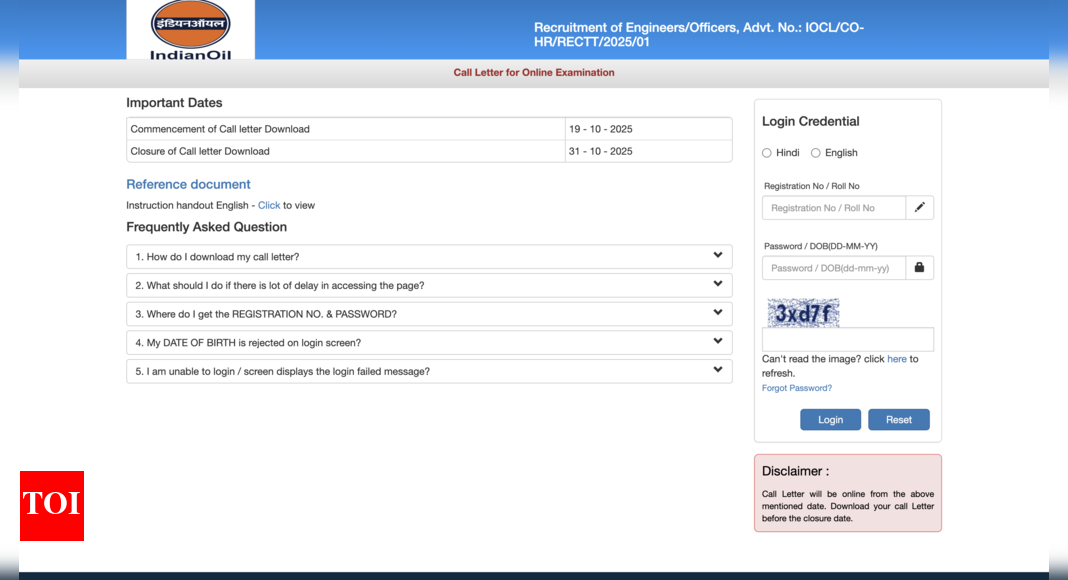The height and width of the screenshot is (580, 1068).
Task: Select the English language radio button
Action: pyautogui.click(x=816, y=153)
